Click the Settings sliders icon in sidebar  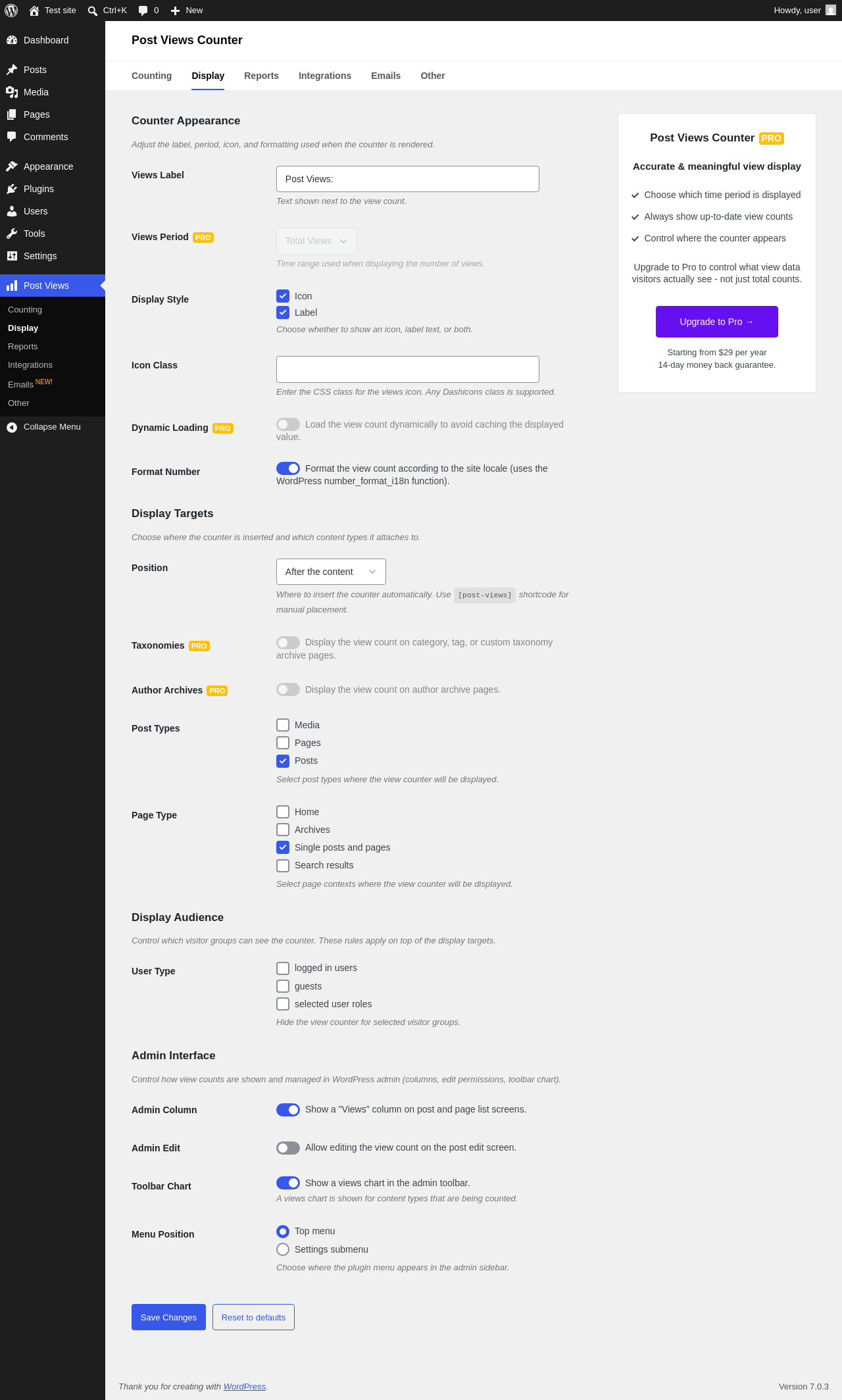click(12, 256)
